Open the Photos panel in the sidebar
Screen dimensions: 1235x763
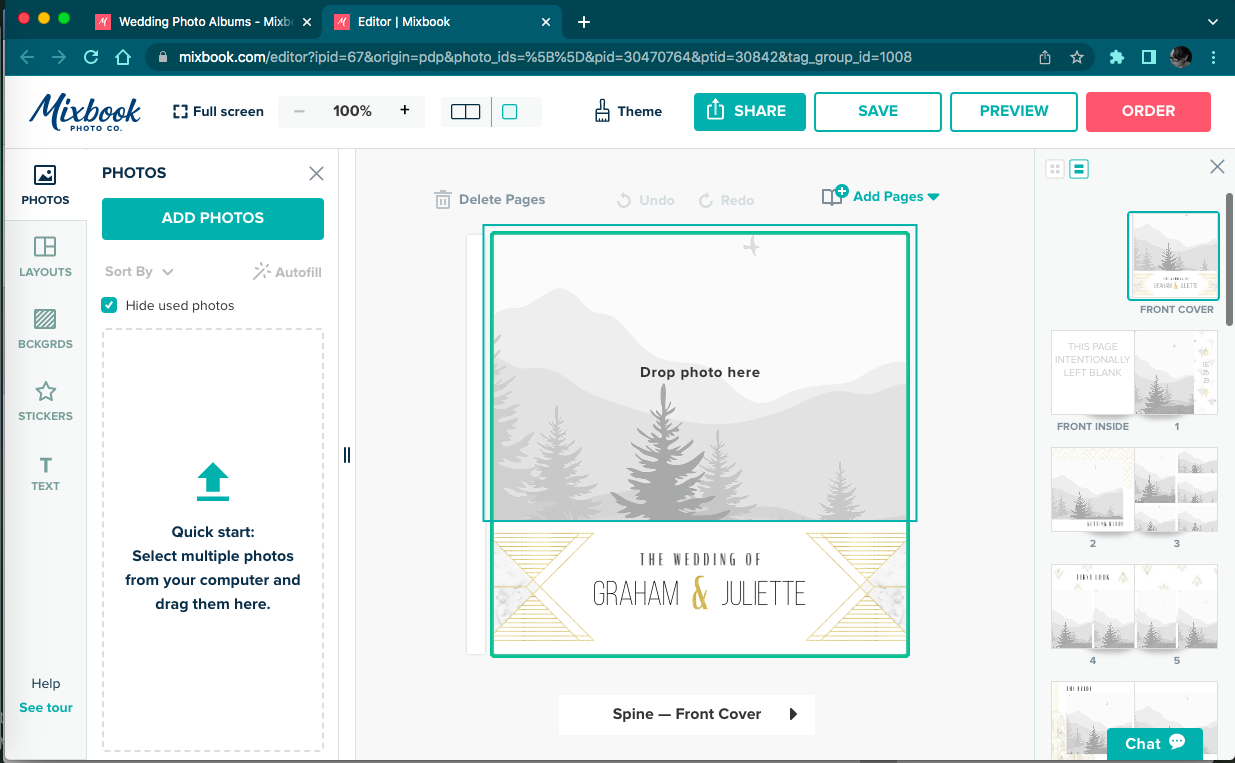click(x=45, y=183)
